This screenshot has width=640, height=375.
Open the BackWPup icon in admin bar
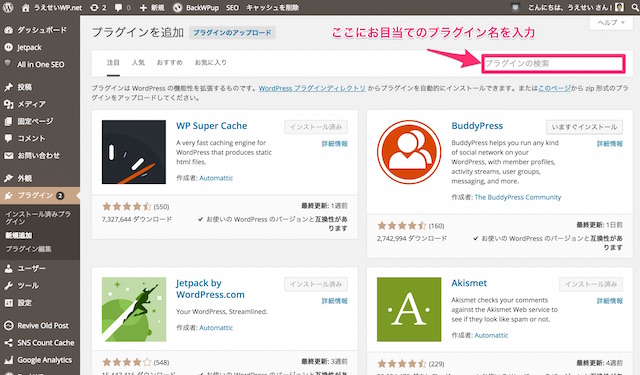coord(177,7)
